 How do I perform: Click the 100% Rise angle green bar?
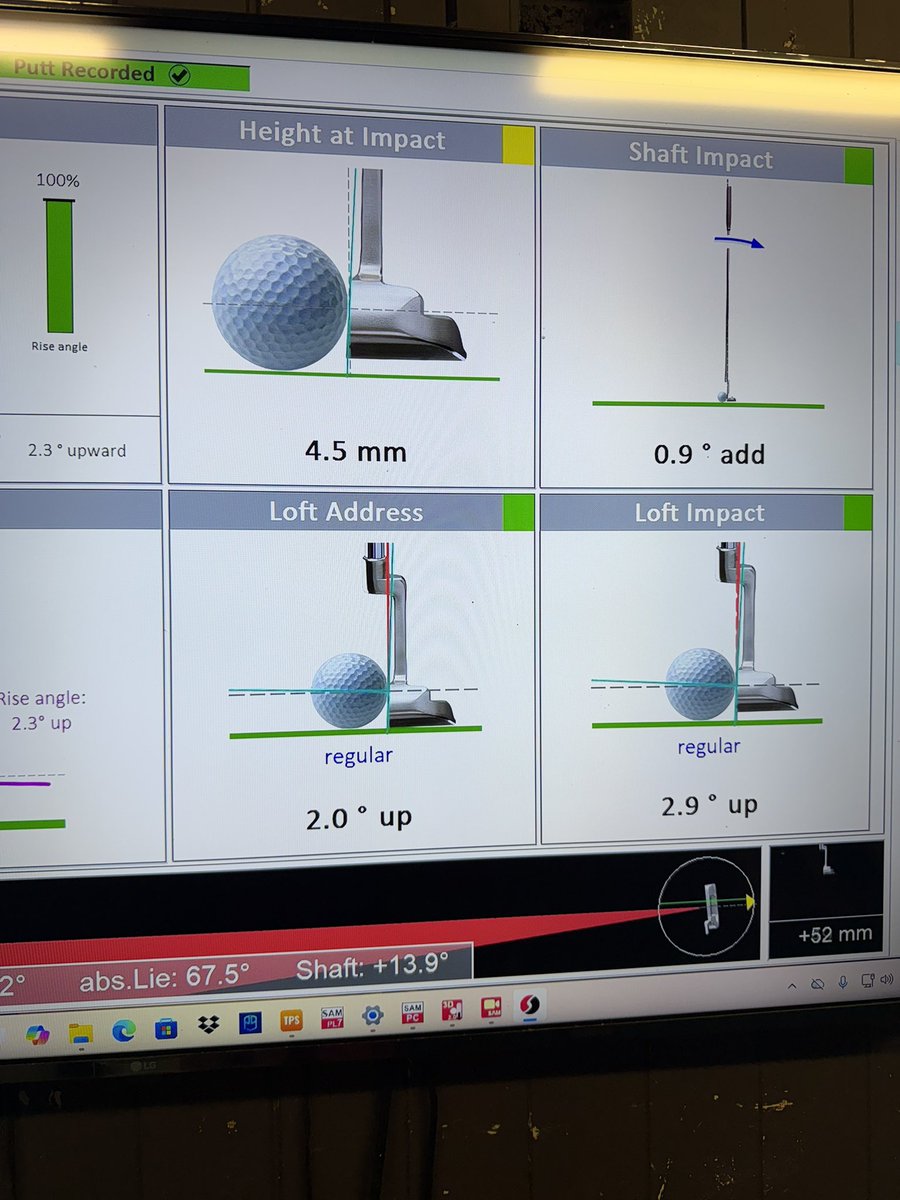coord(60,266)
